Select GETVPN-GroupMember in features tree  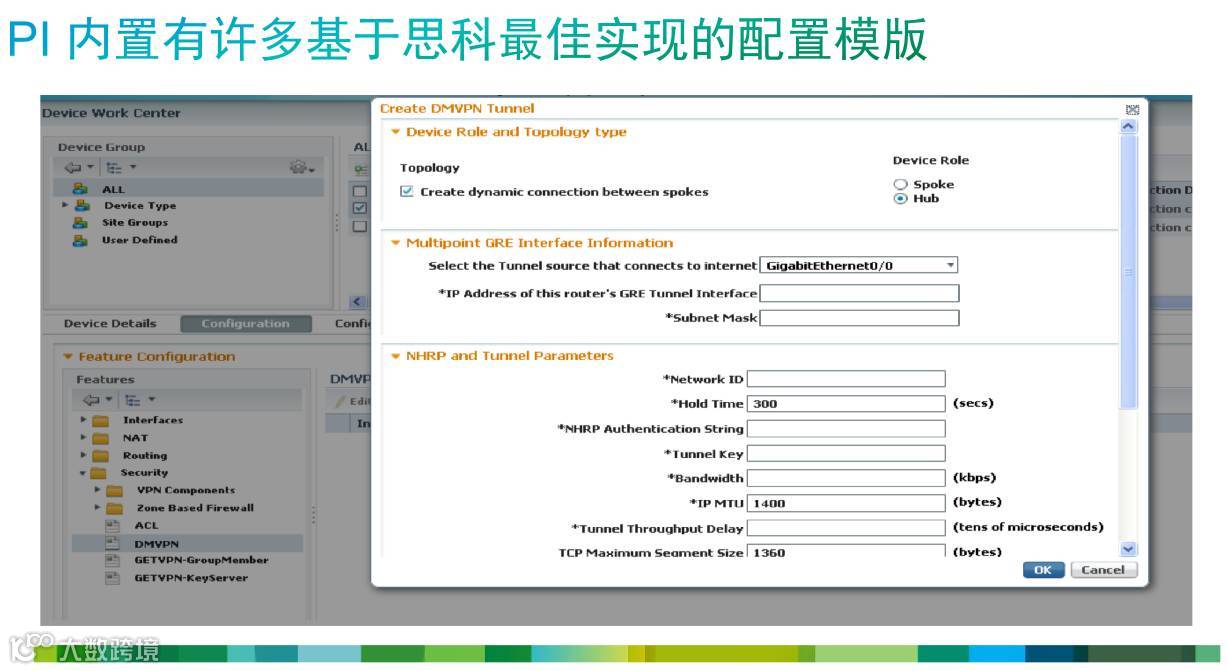201,561
